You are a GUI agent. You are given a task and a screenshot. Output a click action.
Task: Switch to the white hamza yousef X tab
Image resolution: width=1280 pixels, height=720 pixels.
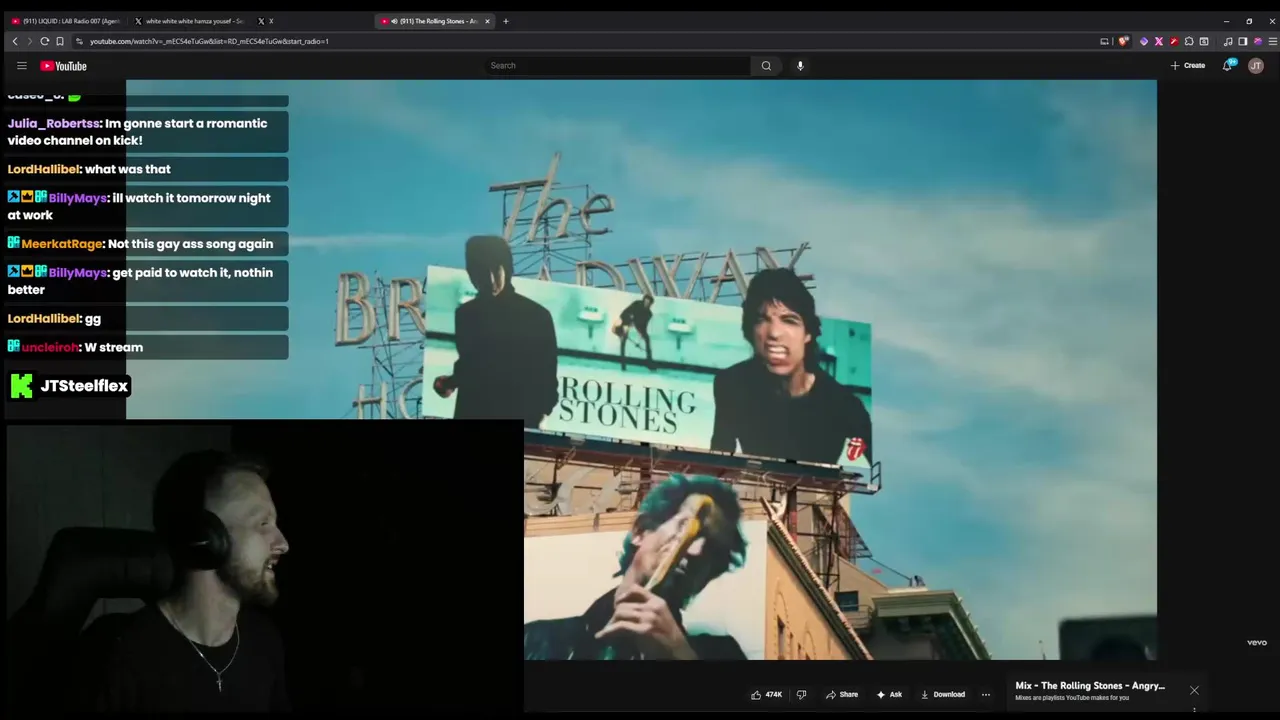pos(190,21)
